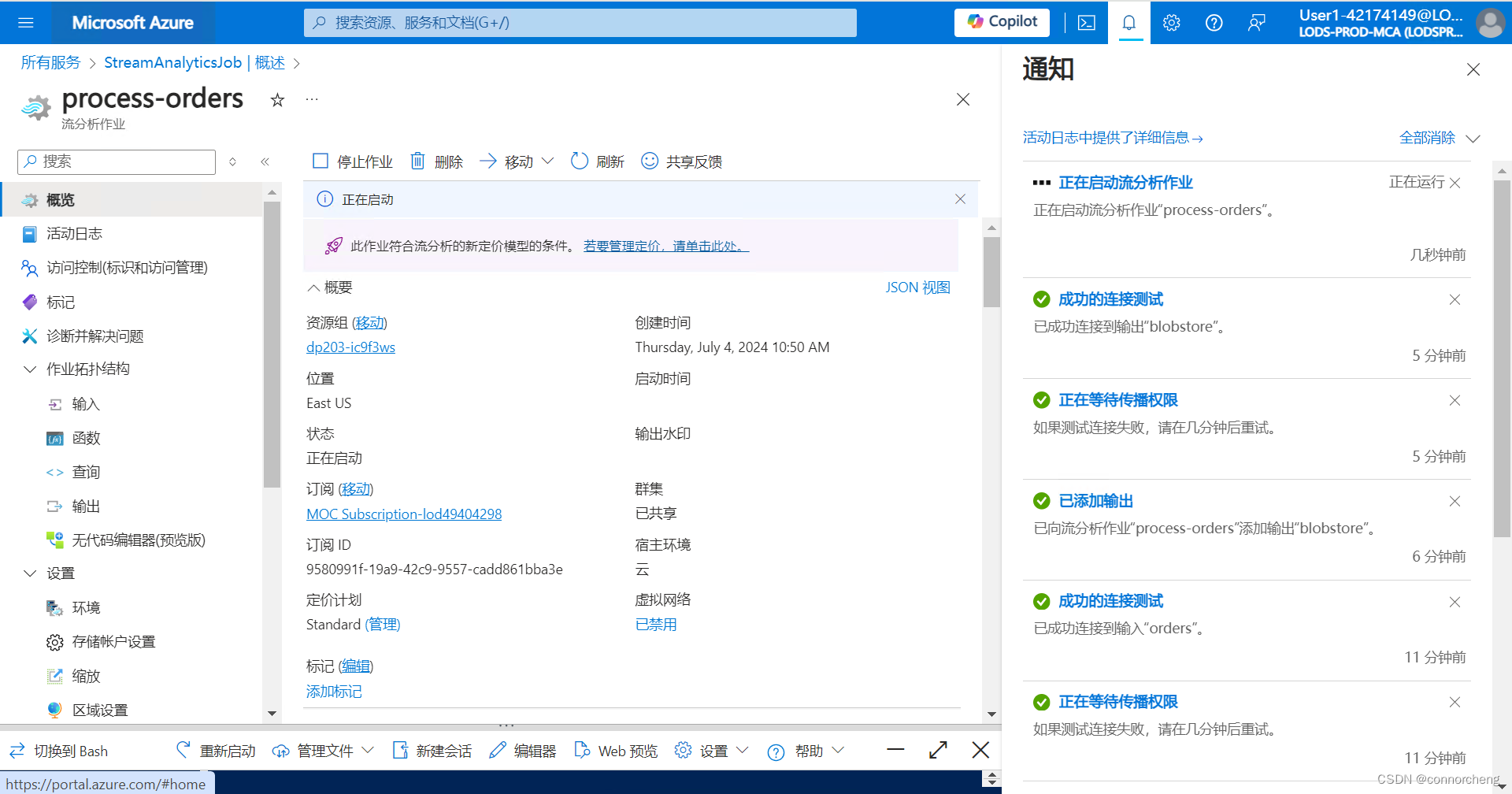1512x794 pixels.
Task: Dismiss the 正在启动 info banner
Action: 960,199
